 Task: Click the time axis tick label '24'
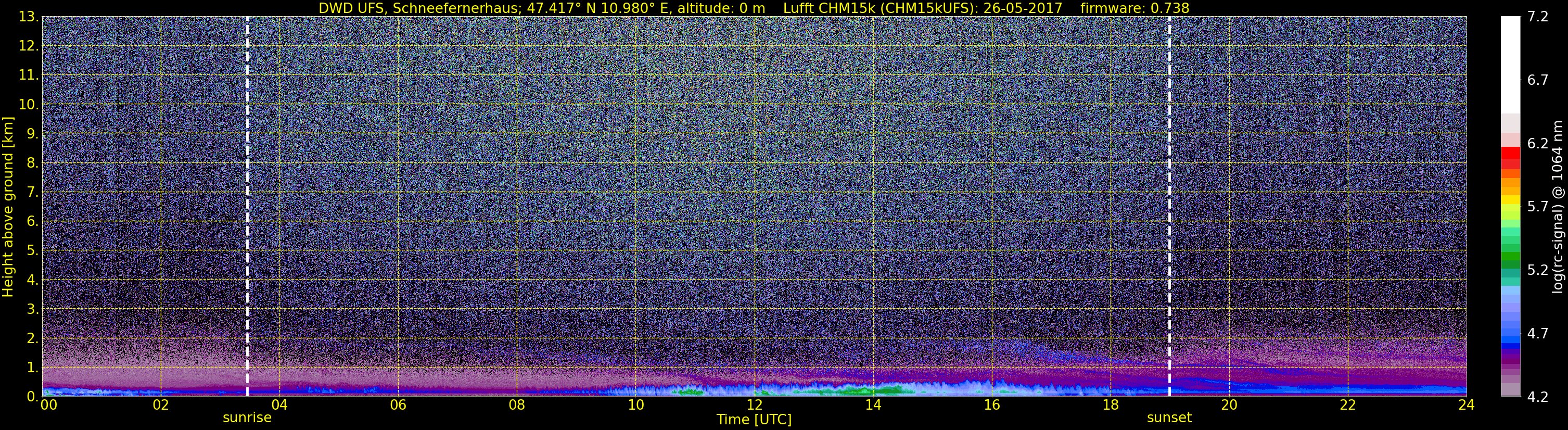point(1467,405)
